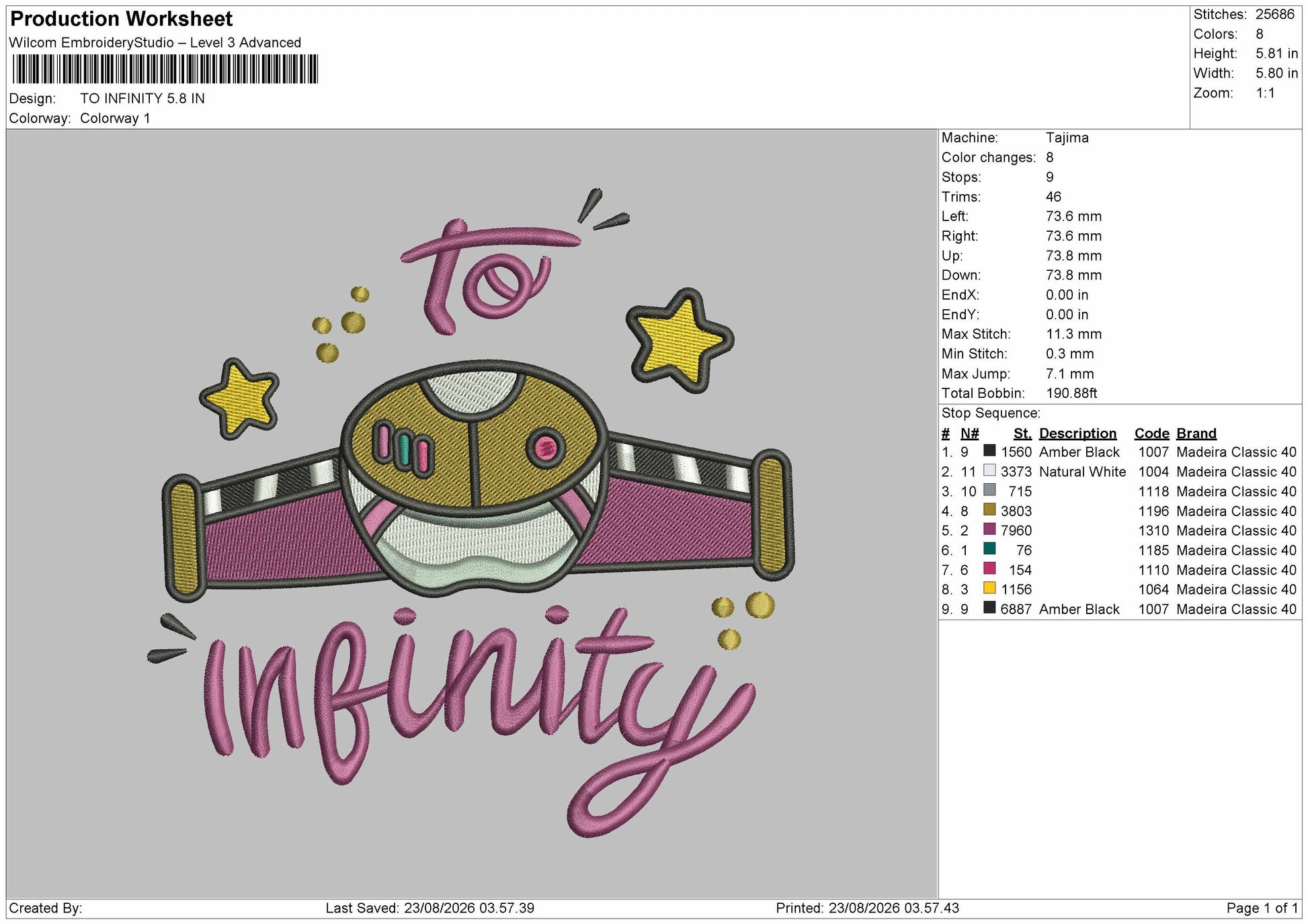Click the purple swatch for code 1310
Screen dimensions: 1308x924
(x=989, y=530)
